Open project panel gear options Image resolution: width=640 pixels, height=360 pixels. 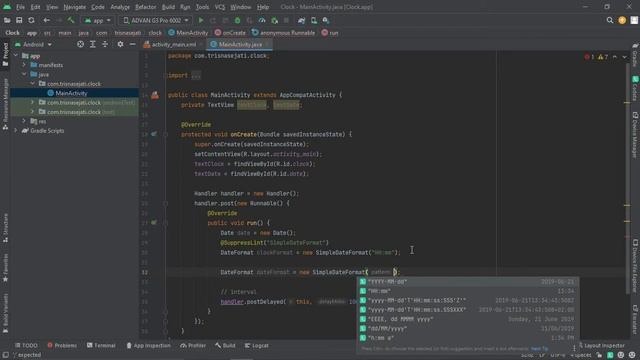(x=120, y=44)
